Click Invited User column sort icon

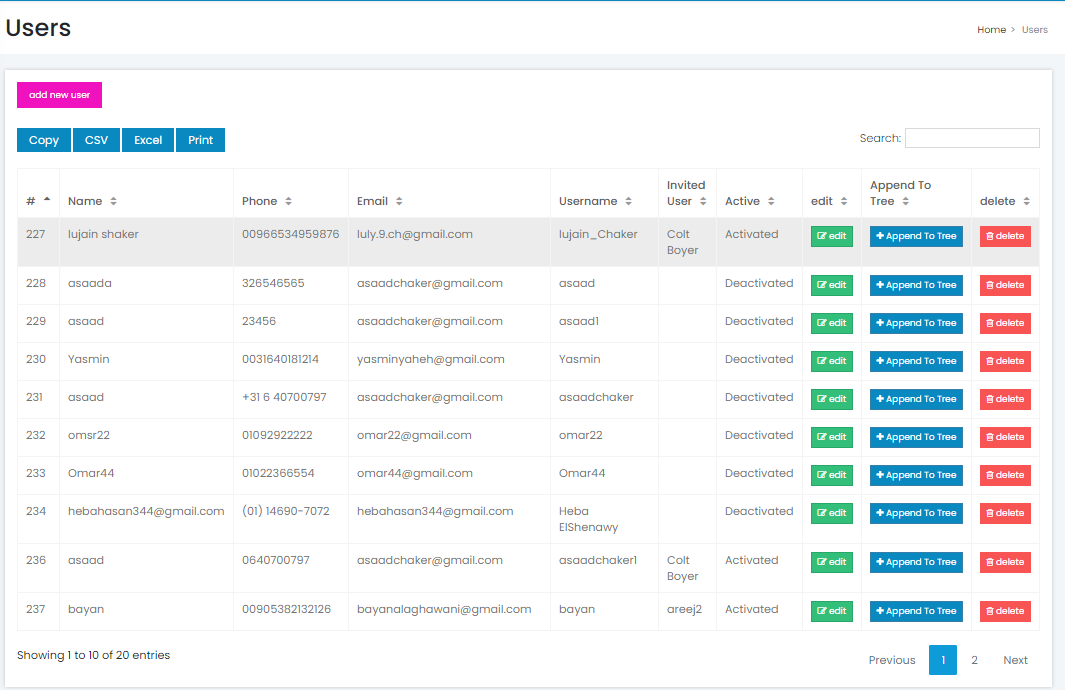point(703,201)
